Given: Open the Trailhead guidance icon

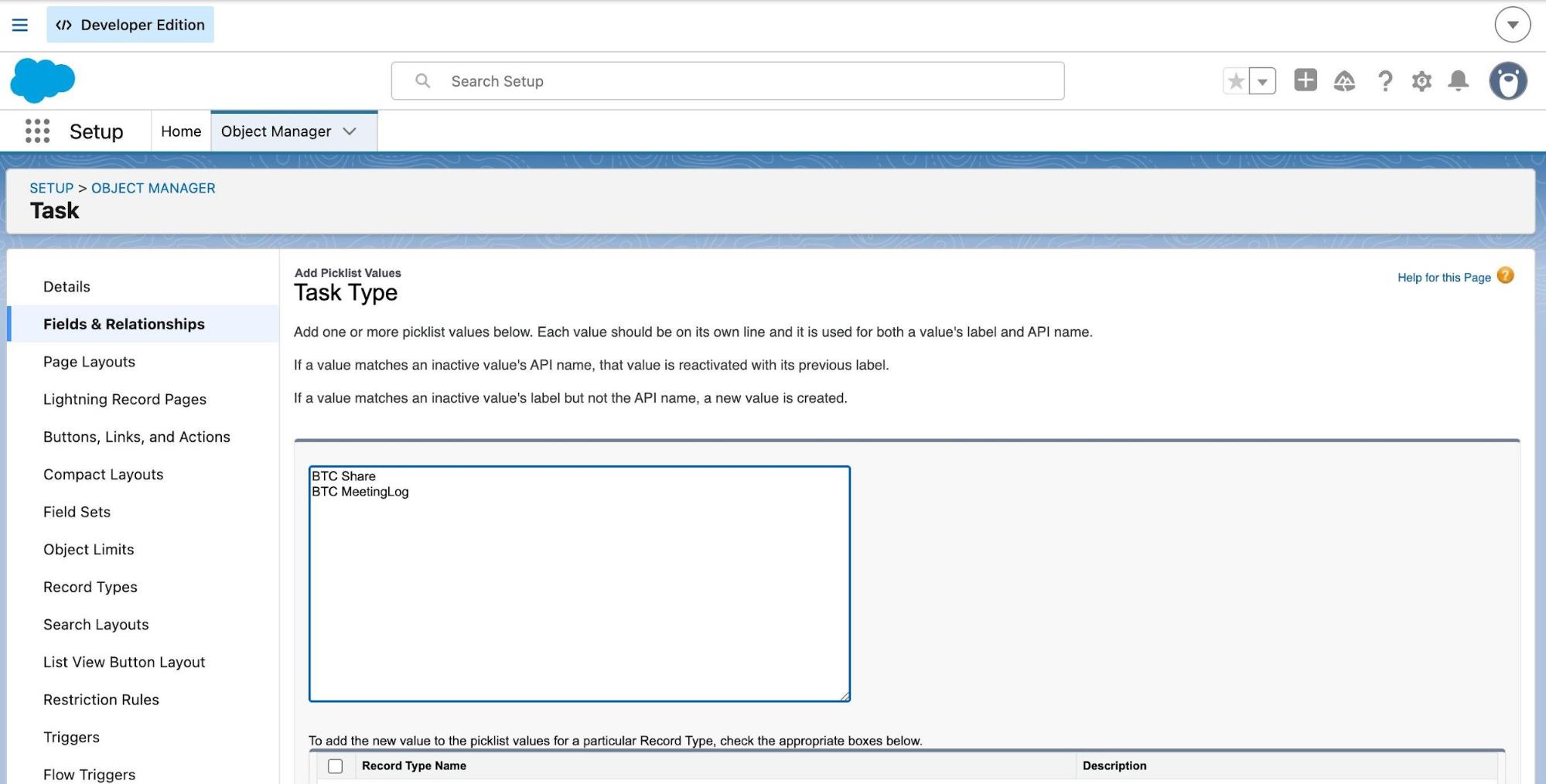Looking at the screenshot, I should tap(1344, 81).
